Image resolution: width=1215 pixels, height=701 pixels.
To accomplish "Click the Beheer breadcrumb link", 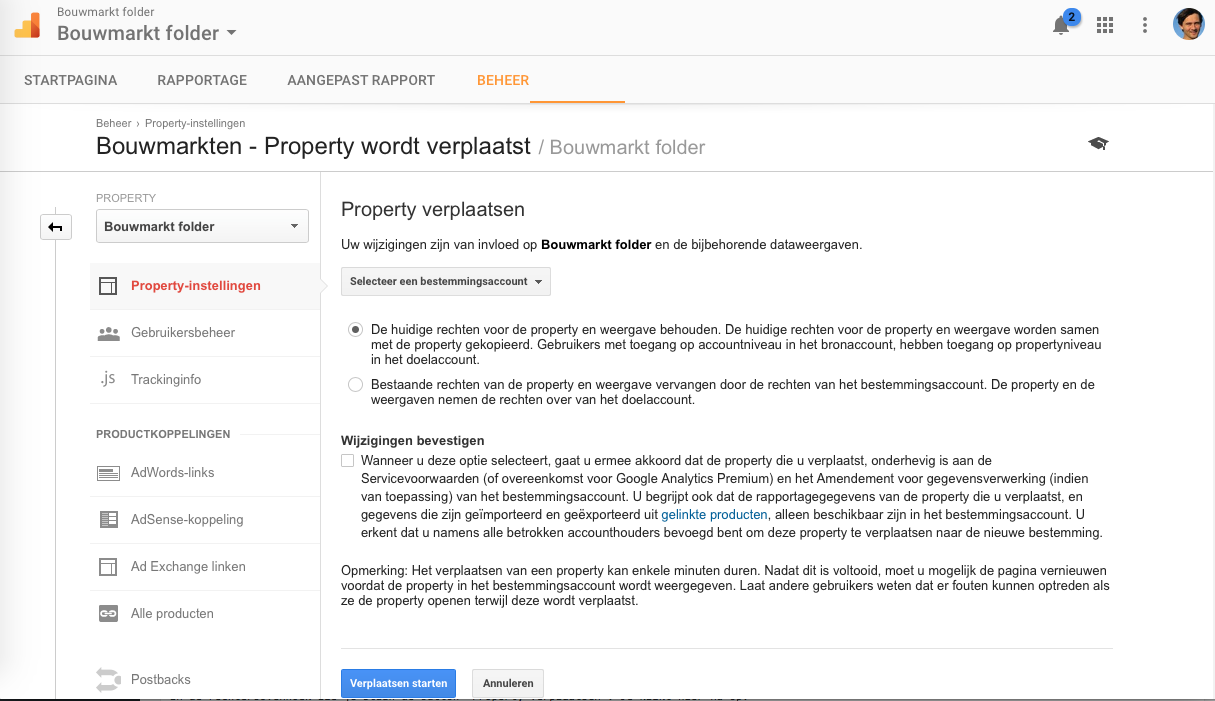I will pyautogui.click(x=114, y=123).
